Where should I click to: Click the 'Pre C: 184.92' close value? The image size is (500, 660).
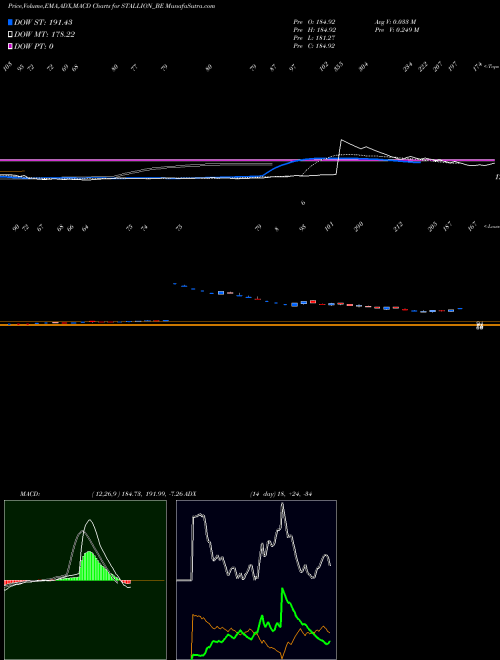[314, 46]
